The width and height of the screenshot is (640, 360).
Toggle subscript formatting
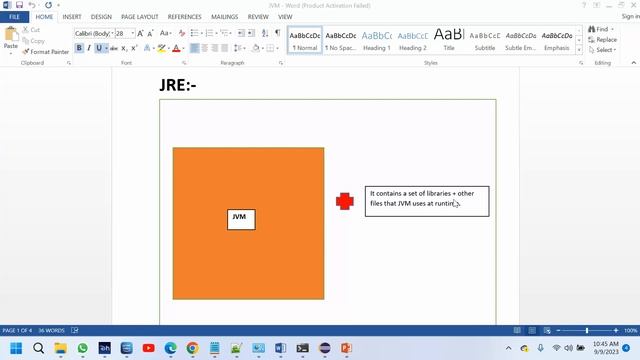pyautogui.click(x=124, y=48)
